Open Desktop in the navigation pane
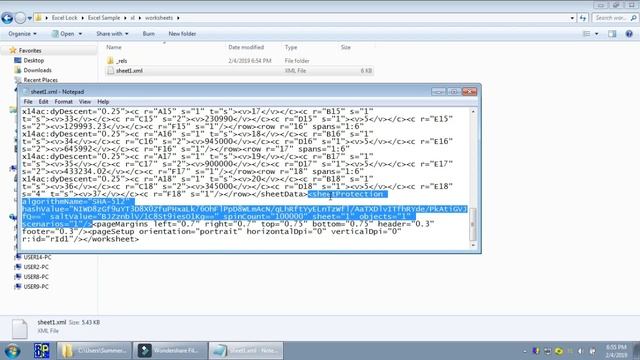 point(33,60)
